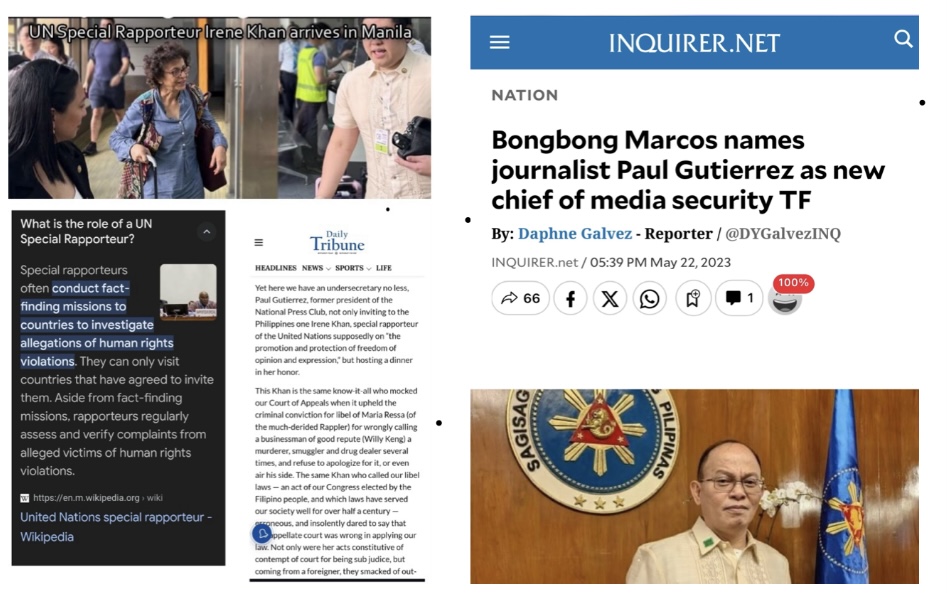Expand the SPORTS dropdown in Tribune nav
The width and height of the screenshot is (947, 593).
353,268
